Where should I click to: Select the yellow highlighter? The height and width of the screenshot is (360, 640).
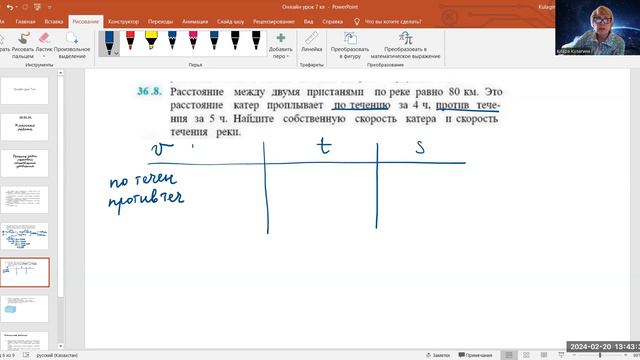pyautogui.click(x=151, y=40)
